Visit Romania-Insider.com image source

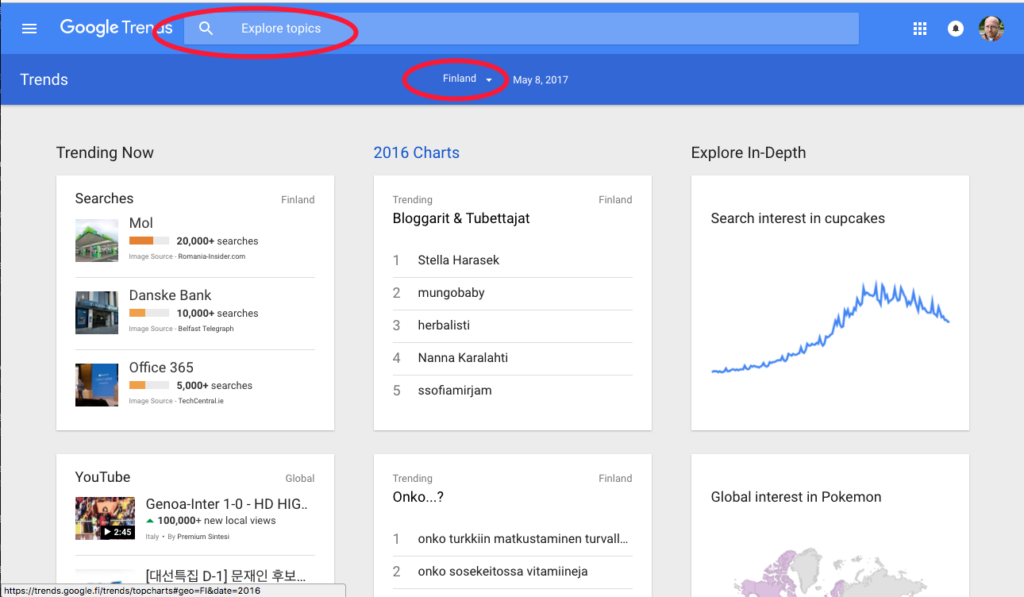tap(212, 257)
